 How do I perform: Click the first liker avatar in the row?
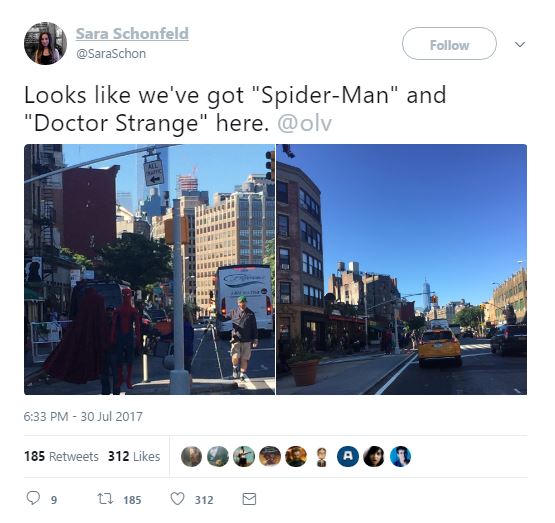click(191, 456)
